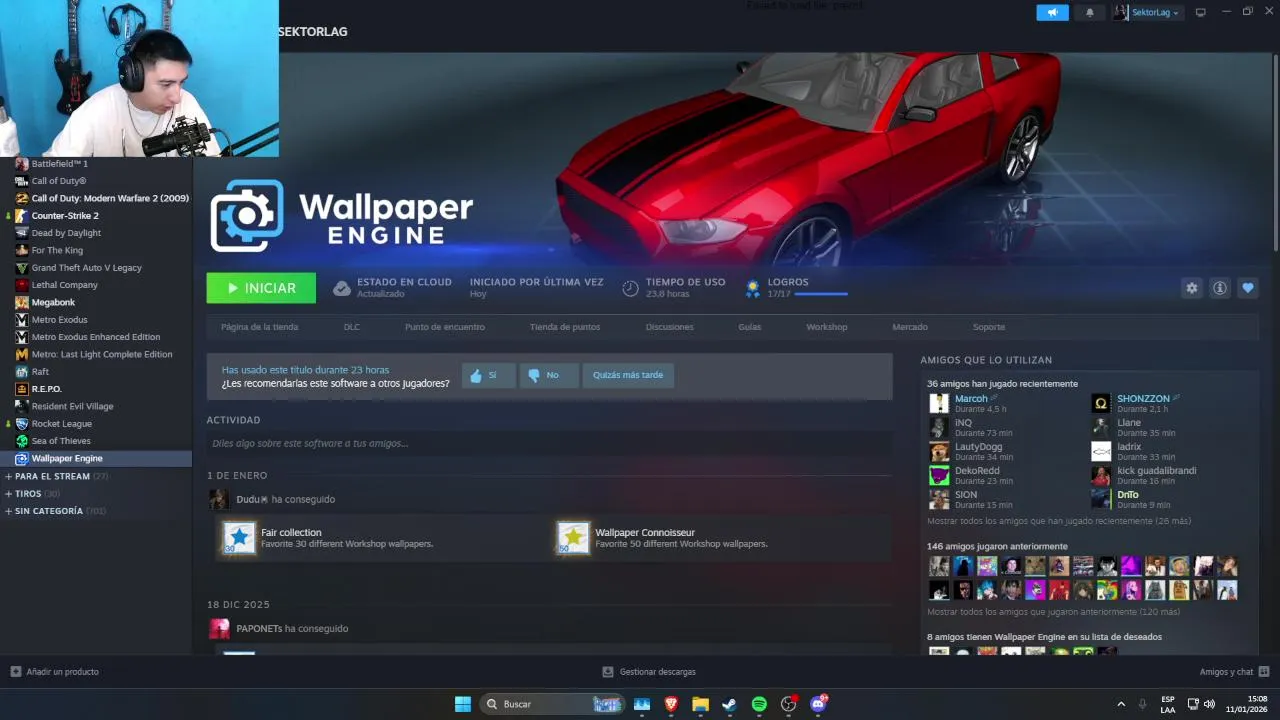Open Brave browser from taskbar
This screenshot has width=1280, height=720.
coord(671,704)
